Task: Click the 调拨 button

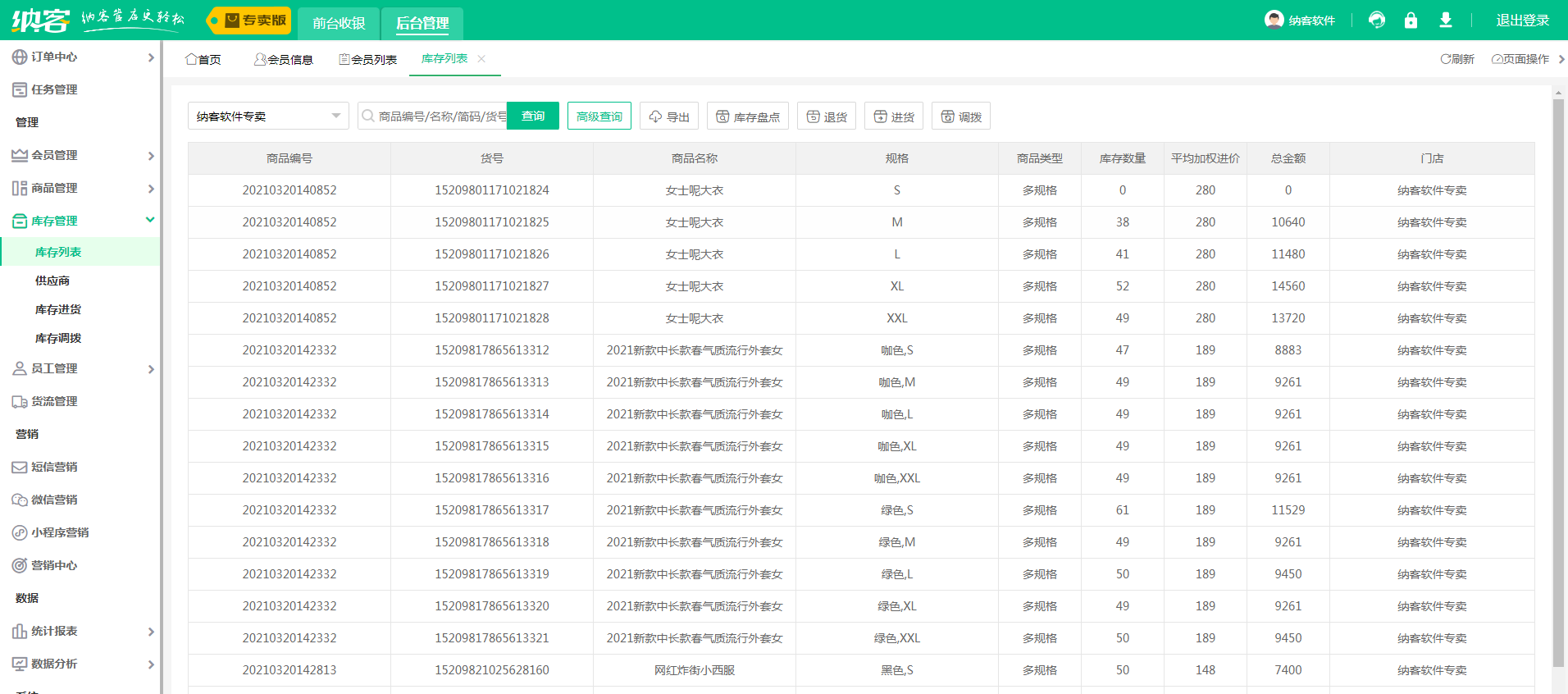Action: (961, 116)
